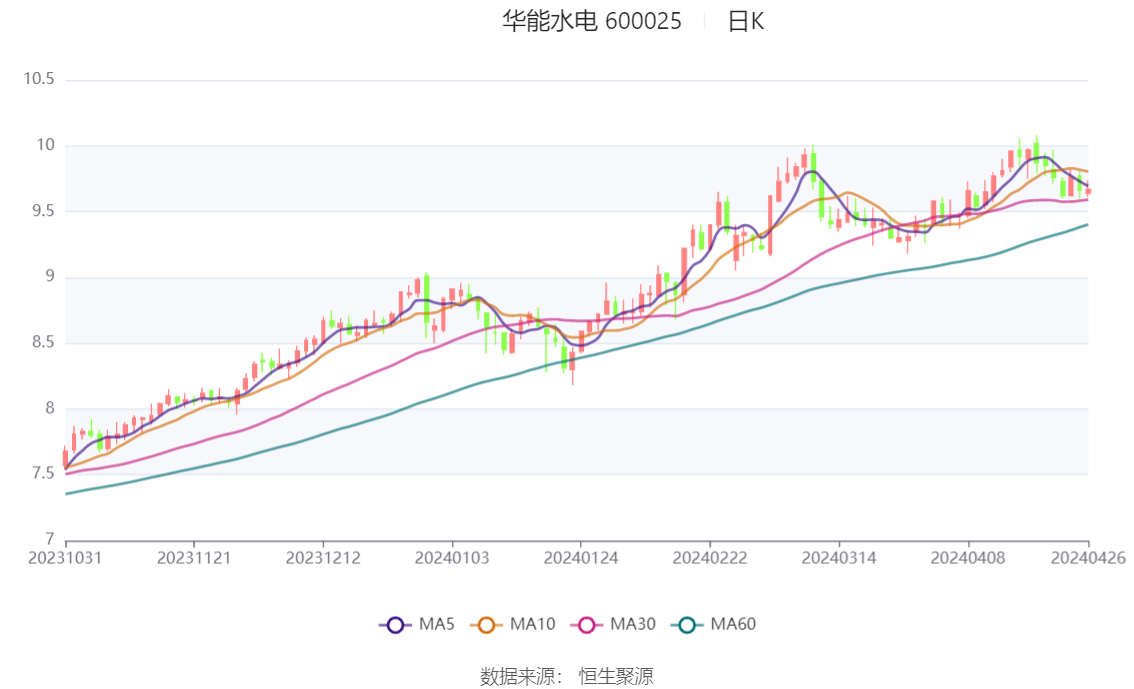Select the 20231121 date axis label
This screenshot has height=689, width=1134.
[194, 558]
